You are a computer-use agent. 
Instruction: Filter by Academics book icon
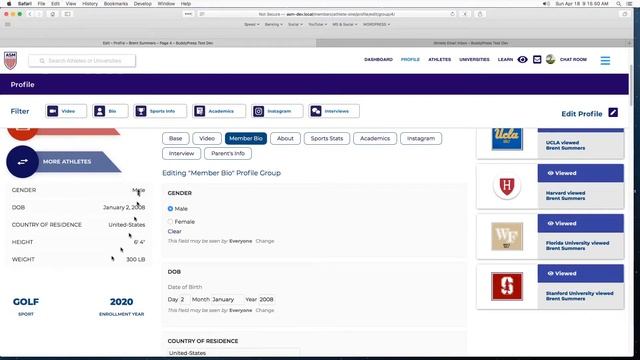[199, 111]
